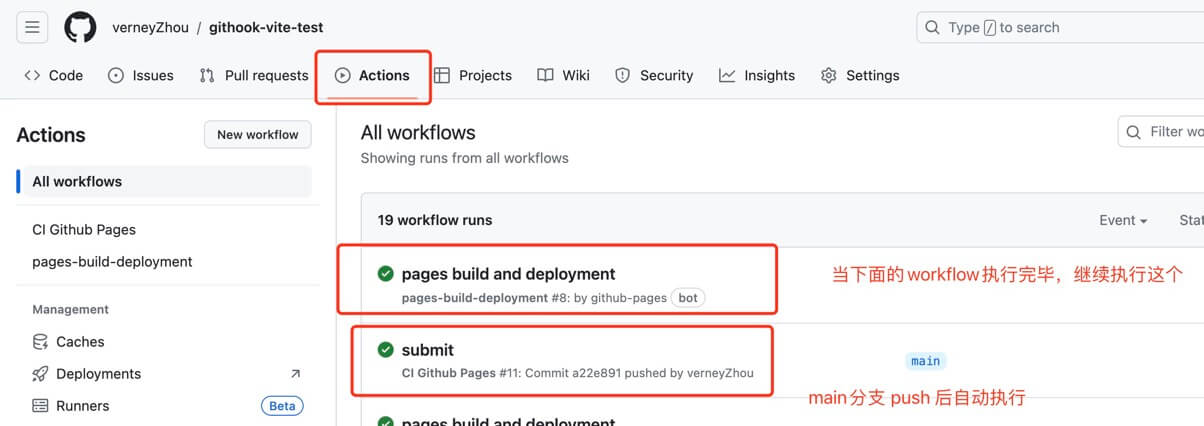Select CI Github Pages workflow in sidebar

click(x=84, y=229)
